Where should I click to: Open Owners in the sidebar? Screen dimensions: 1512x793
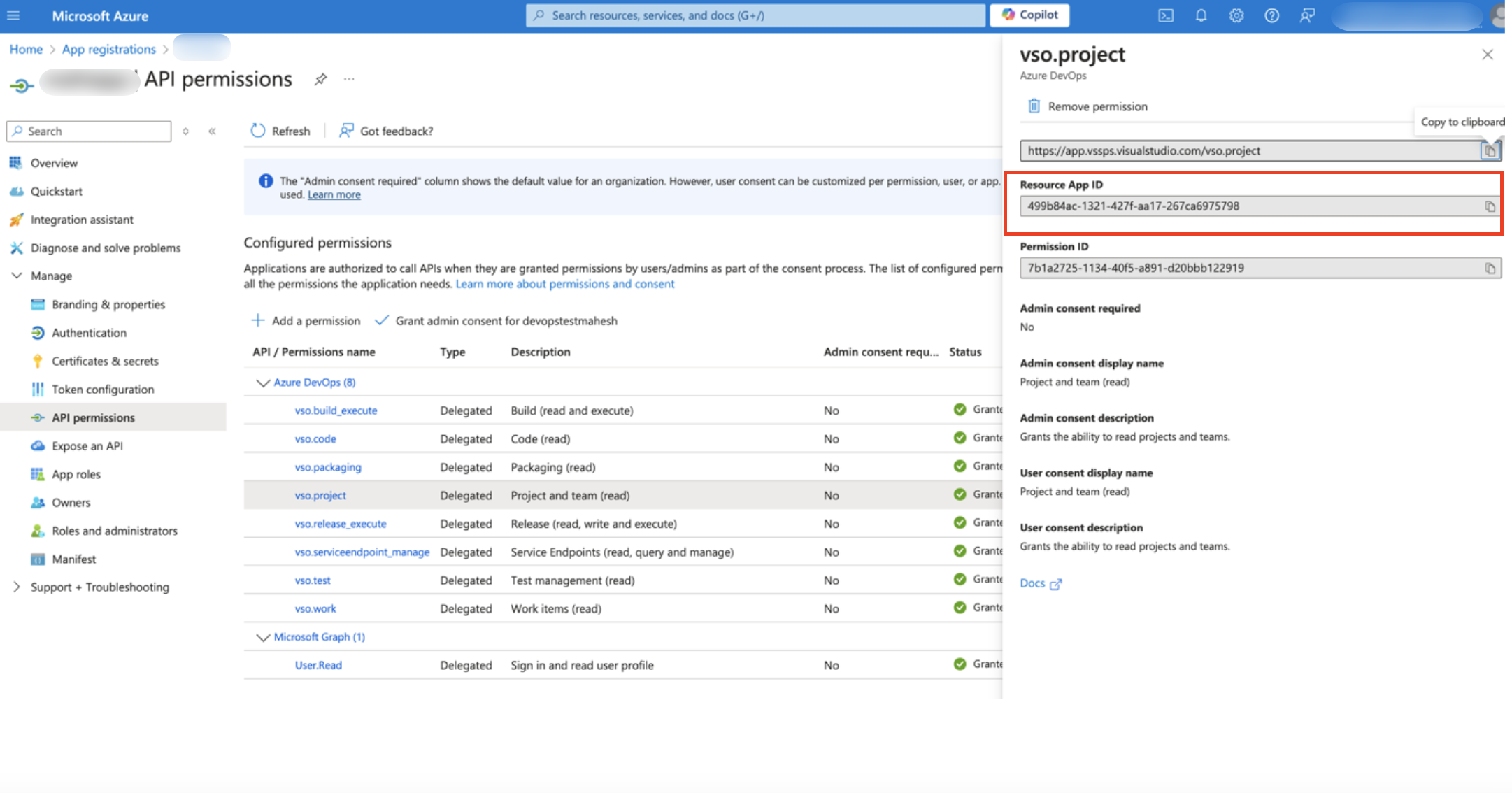pyautogui.click(x=71, y=502)
